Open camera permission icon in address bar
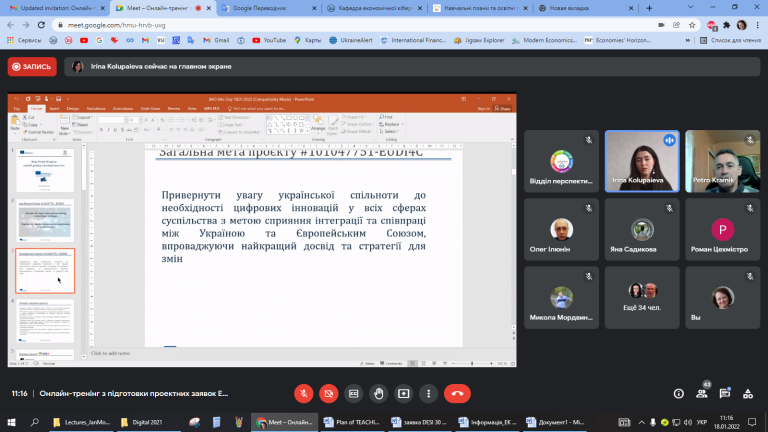Screen dimensions: 768x432 pyautogui.click(x=661, y=25)
